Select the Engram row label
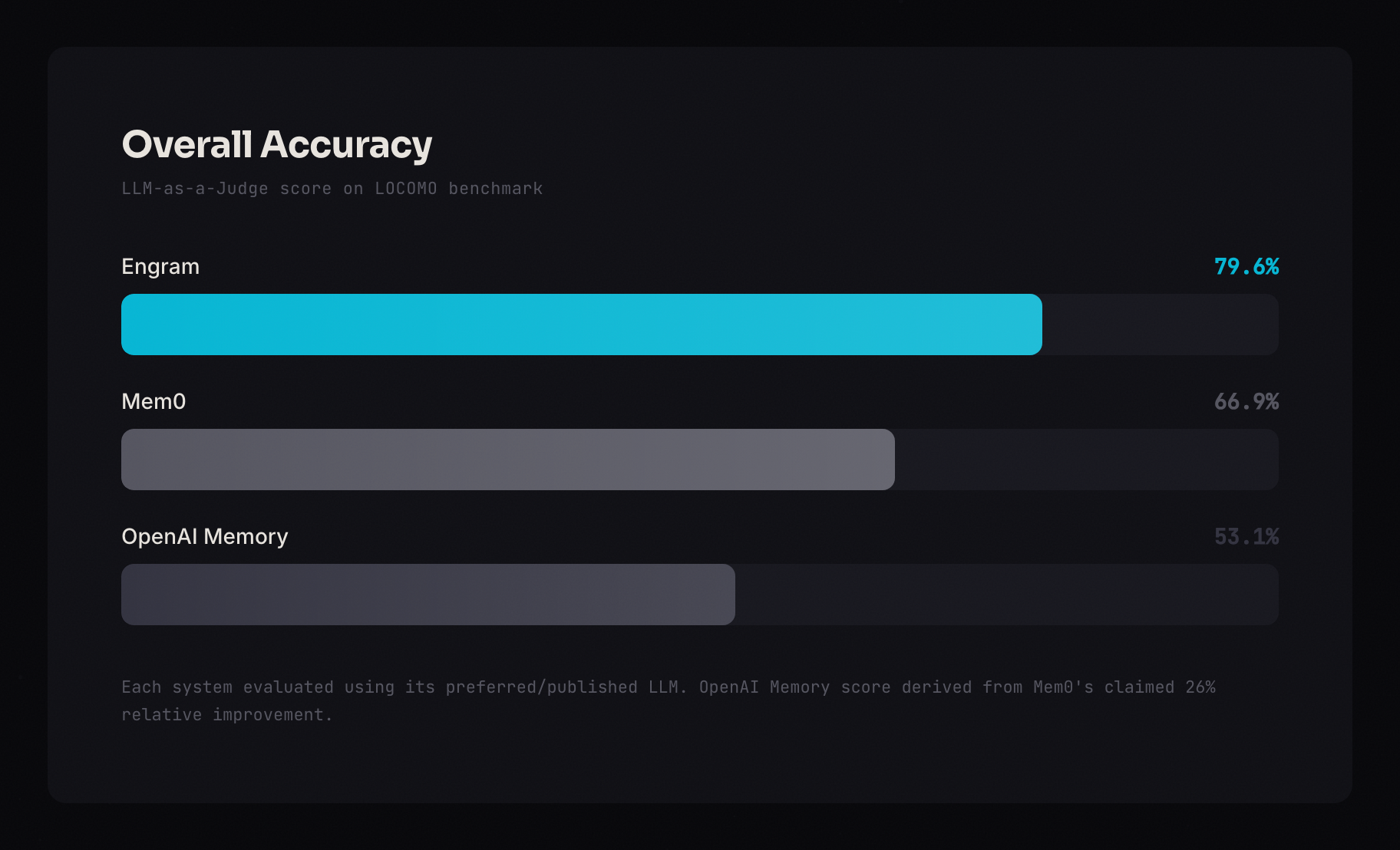 coord(160,266)
